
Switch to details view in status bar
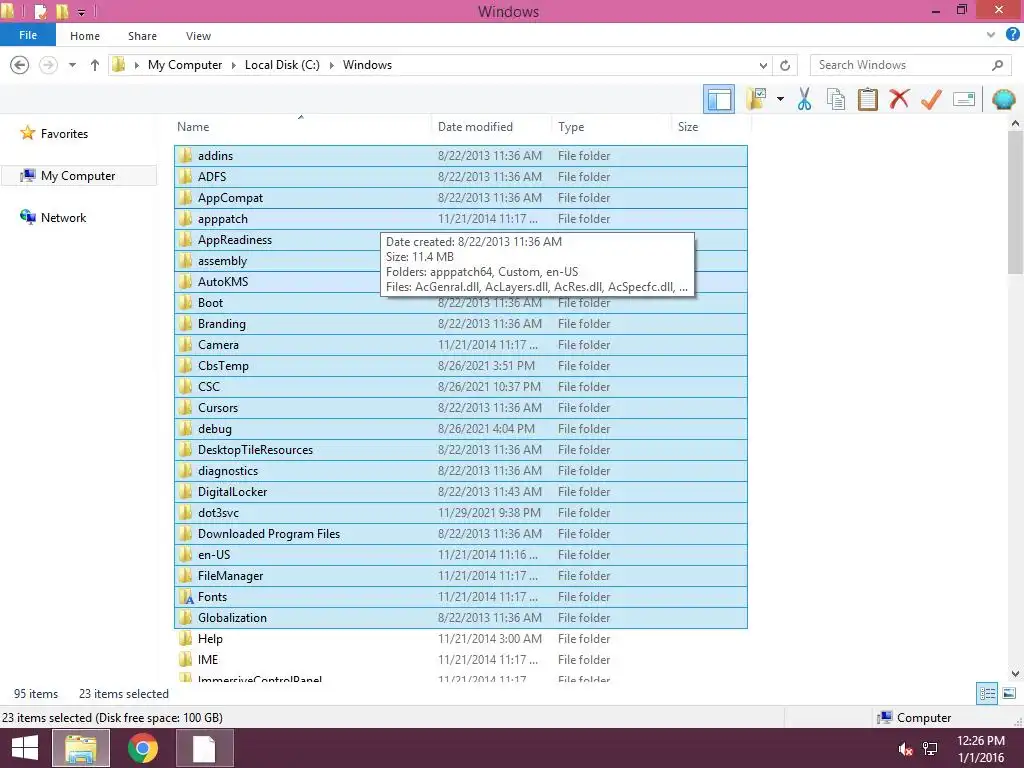(x=987, y=694)
